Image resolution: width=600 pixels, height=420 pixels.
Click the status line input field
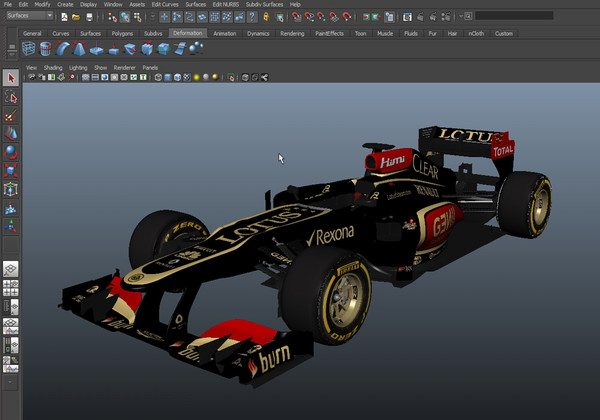click(x=514, y=16)
